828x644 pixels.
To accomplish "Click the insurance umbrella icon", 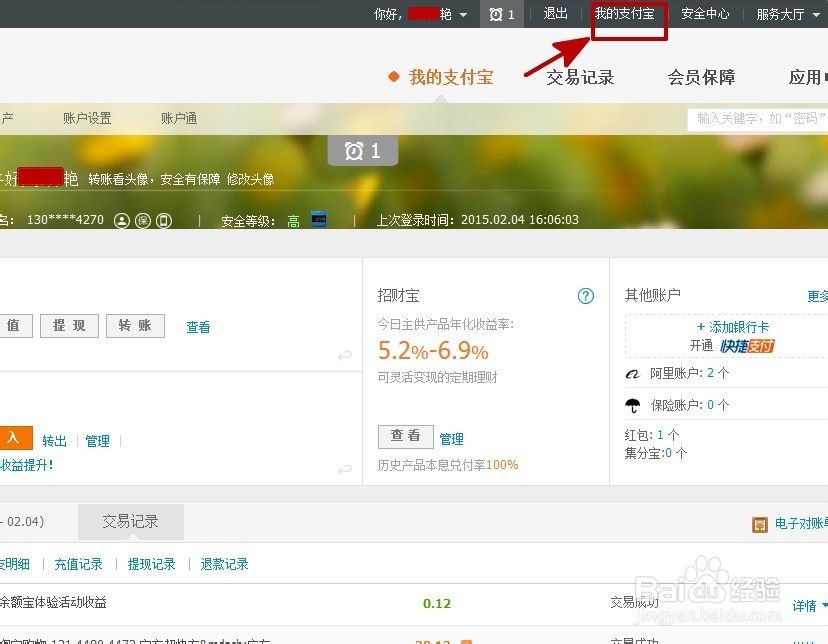I will point(633,405).
